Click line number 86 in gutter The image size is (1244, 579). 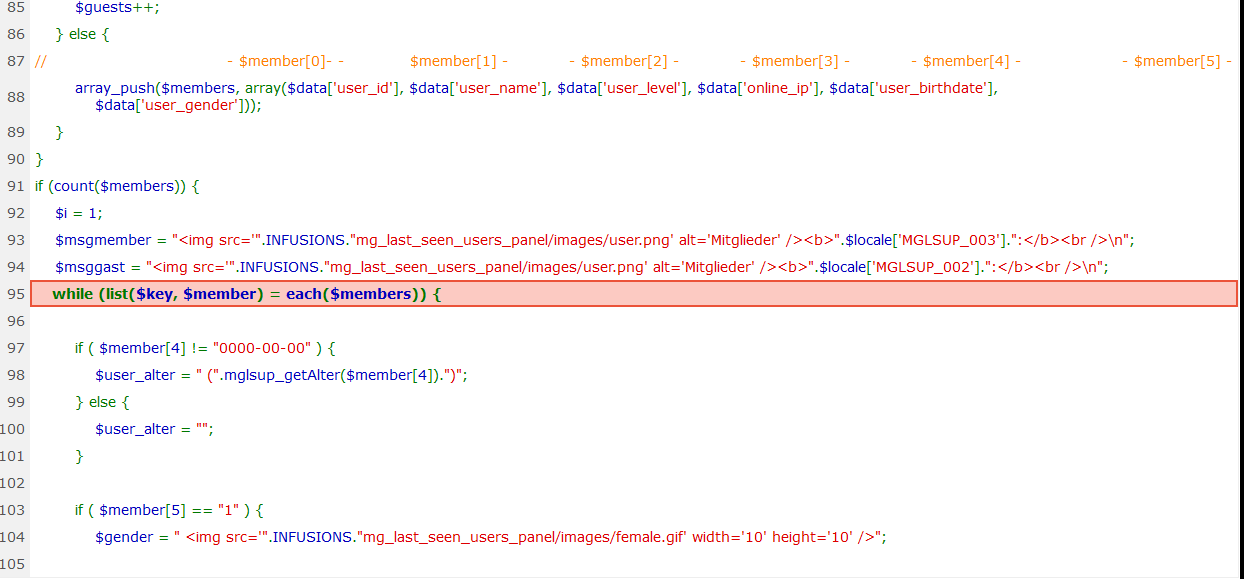point(15,34)
